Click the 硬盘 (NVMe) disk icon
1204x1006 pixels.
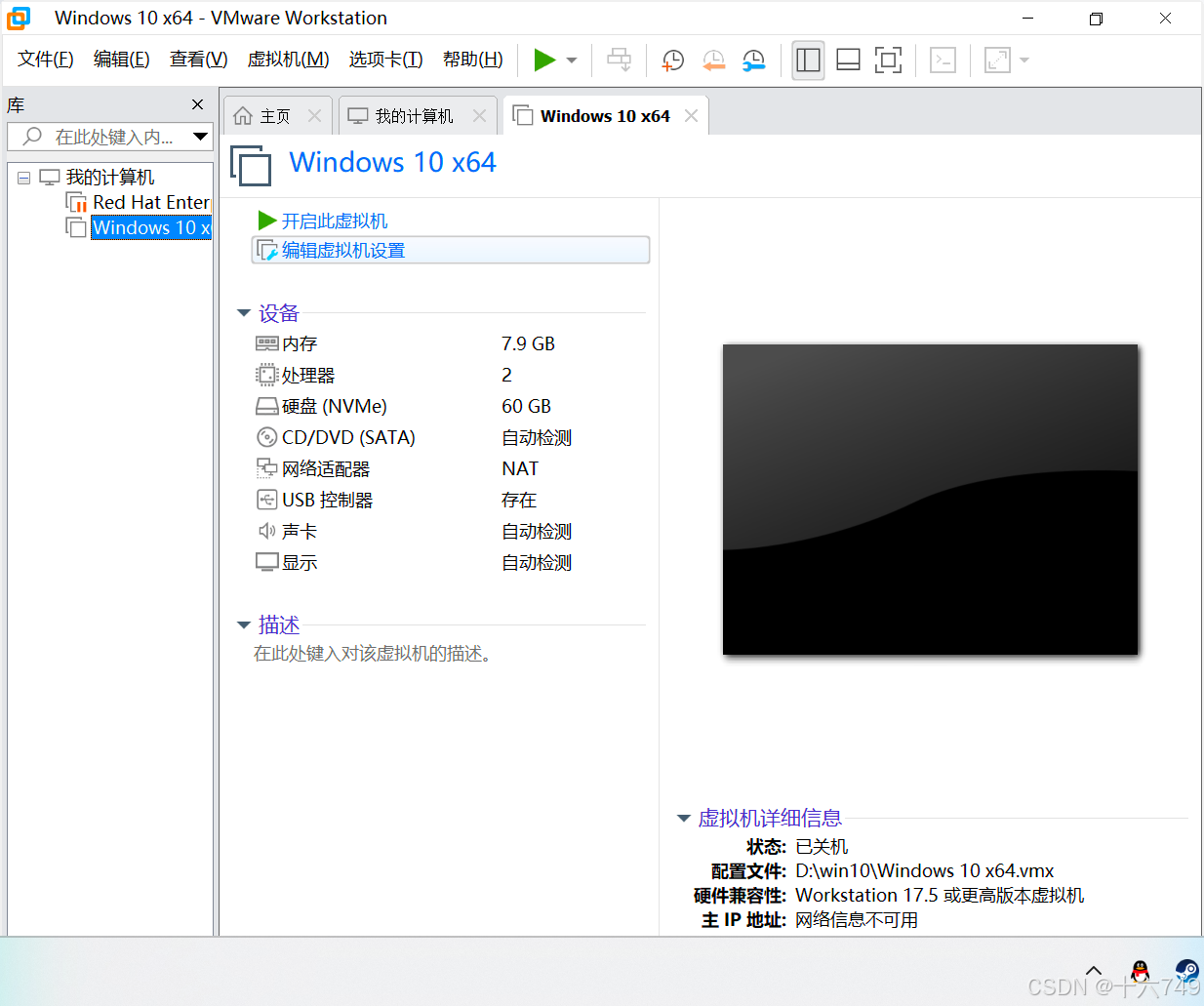[267, 406]
